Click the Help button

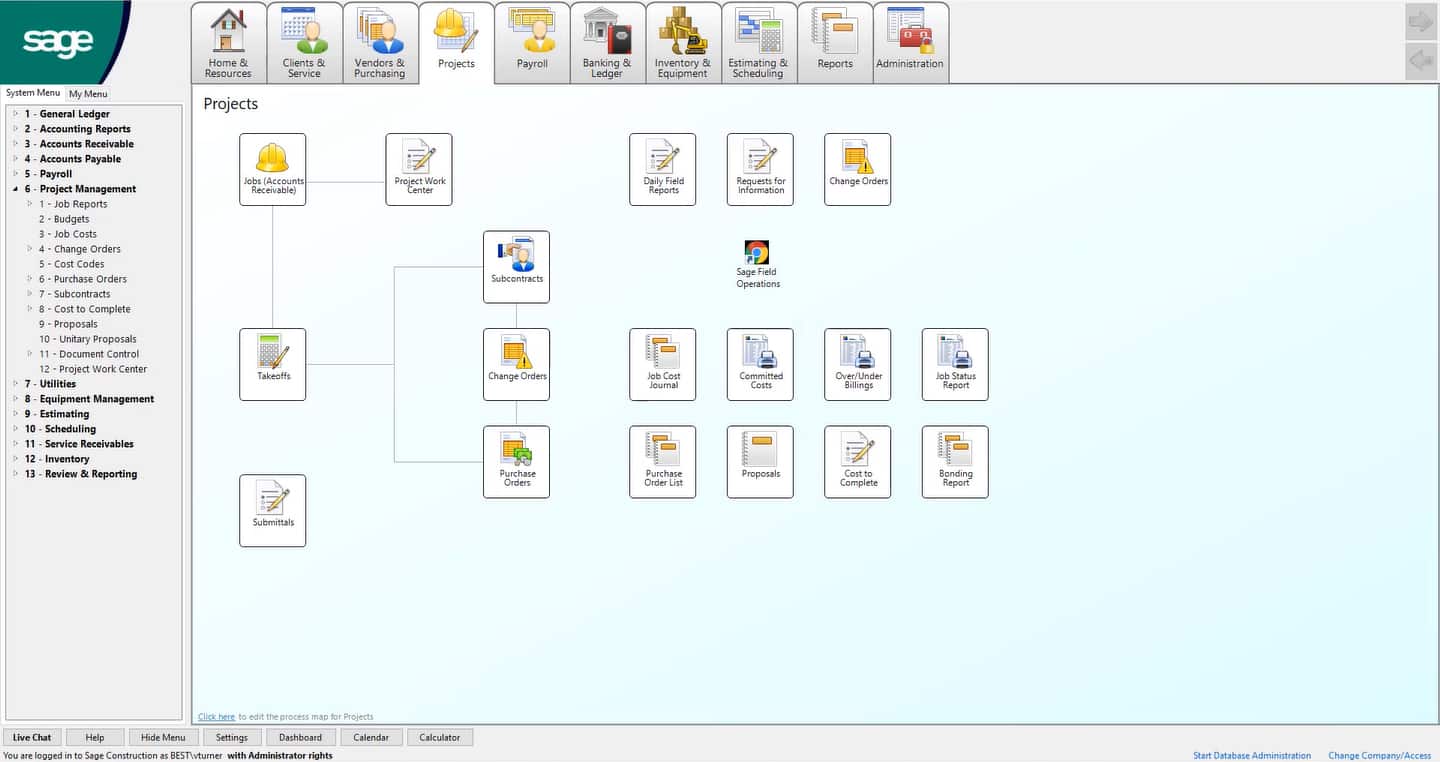[x=95, y=737]
